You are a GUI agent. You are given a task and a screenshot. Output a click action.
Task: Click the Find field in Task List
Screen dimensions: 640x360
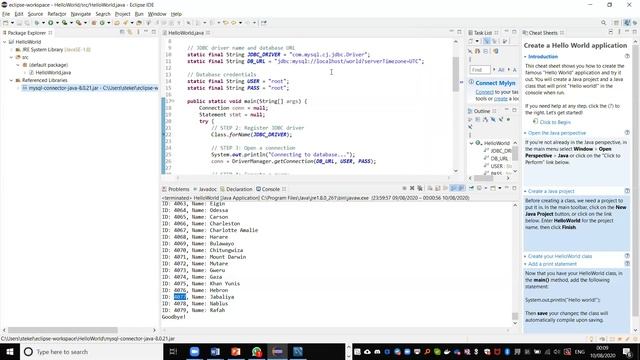click(x=480, y=70)
